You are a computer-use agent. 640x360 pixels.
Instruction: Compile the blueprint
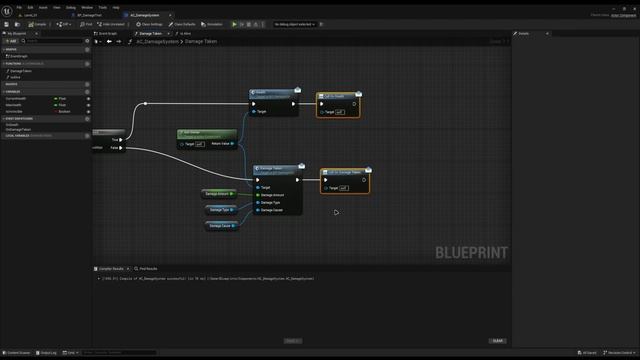(38, 24)
